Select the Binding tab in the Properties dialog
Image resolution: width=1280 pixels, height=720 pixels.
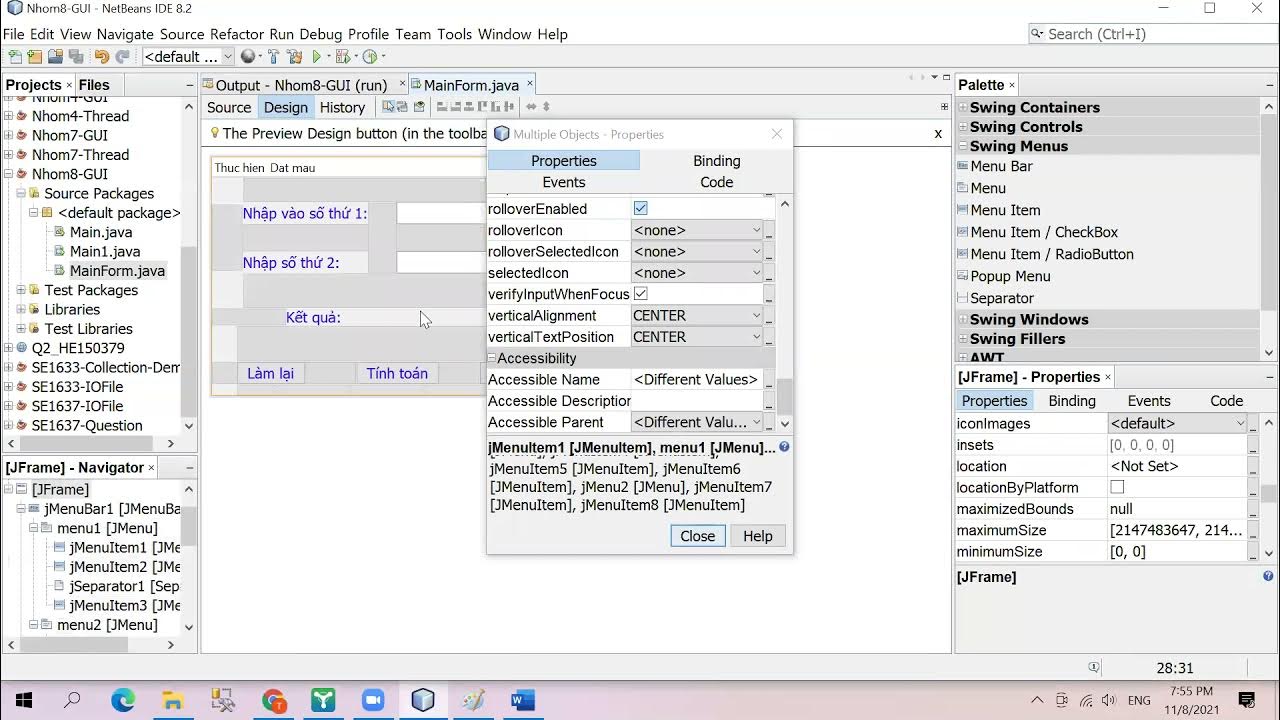pos(716,161)
